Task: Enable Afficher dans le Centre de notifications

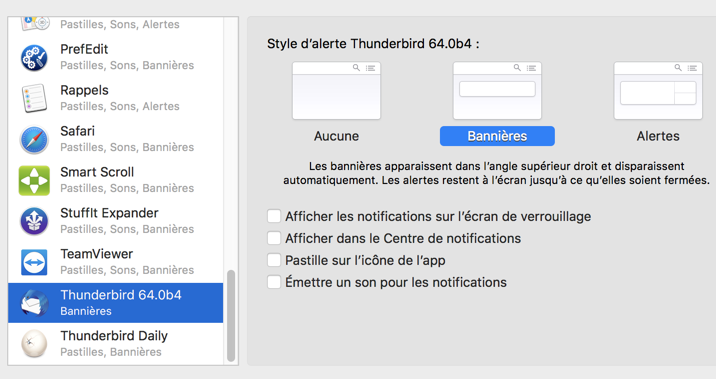Action: 274,238
